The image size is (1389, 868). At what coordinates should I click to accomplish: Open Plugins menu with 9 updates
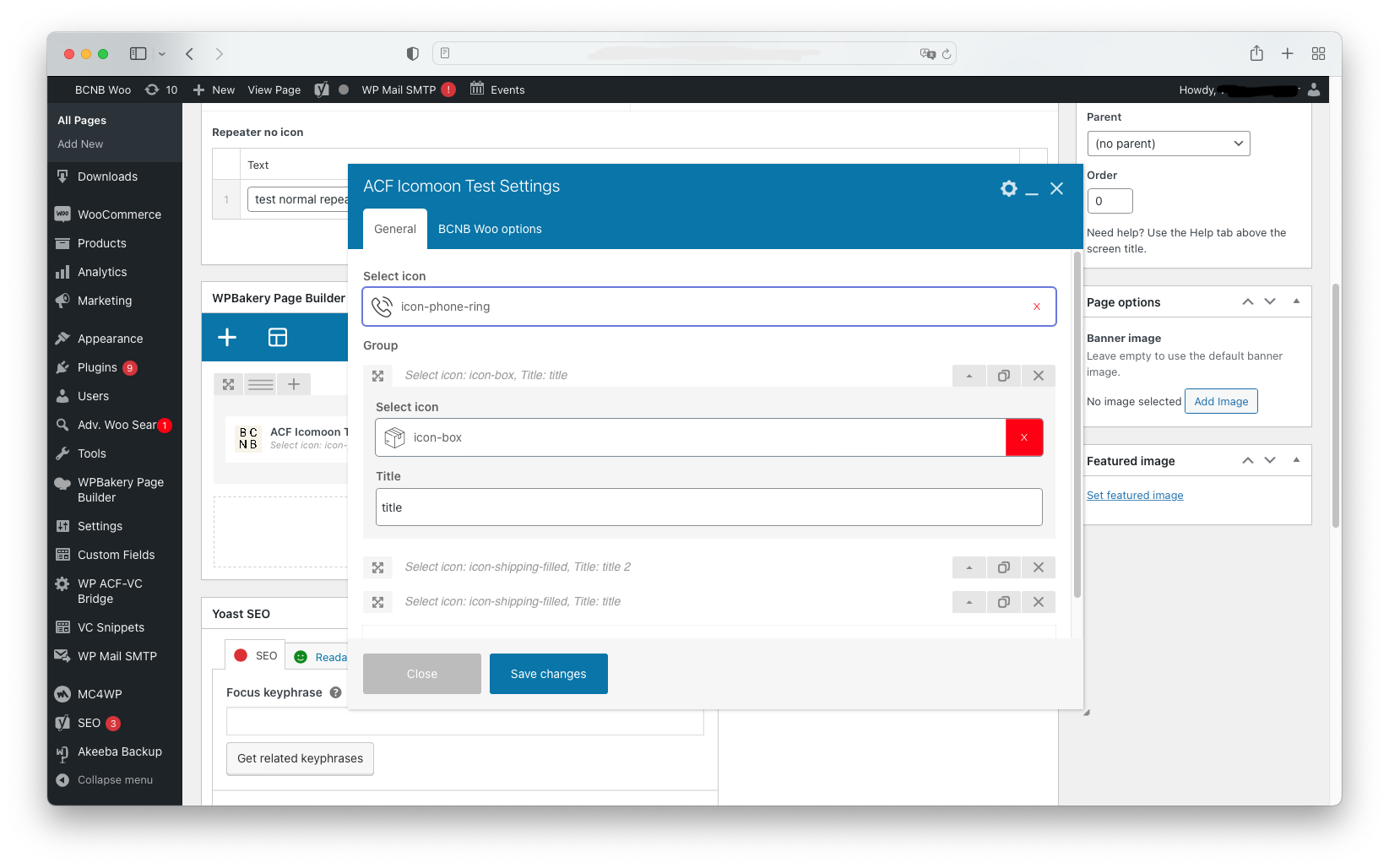[x=115, y=367]
